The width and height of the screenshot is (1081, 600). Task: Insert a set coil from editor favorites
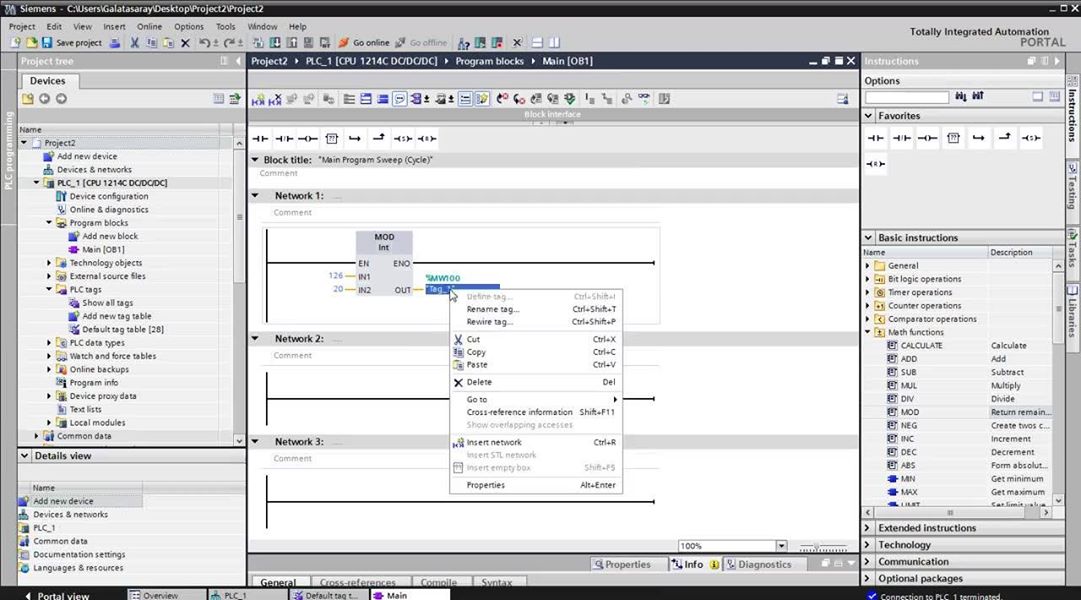pos(403,139)
